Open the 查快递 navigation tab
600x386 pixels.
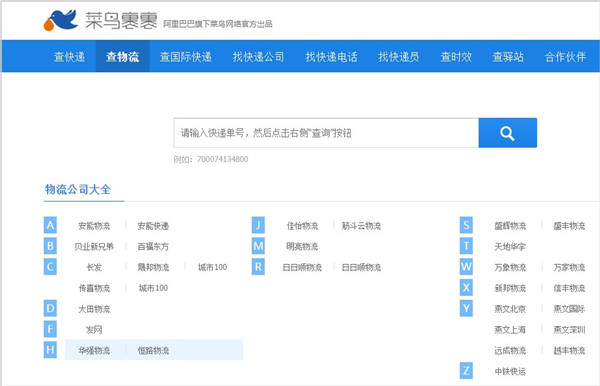pos(69,57)
